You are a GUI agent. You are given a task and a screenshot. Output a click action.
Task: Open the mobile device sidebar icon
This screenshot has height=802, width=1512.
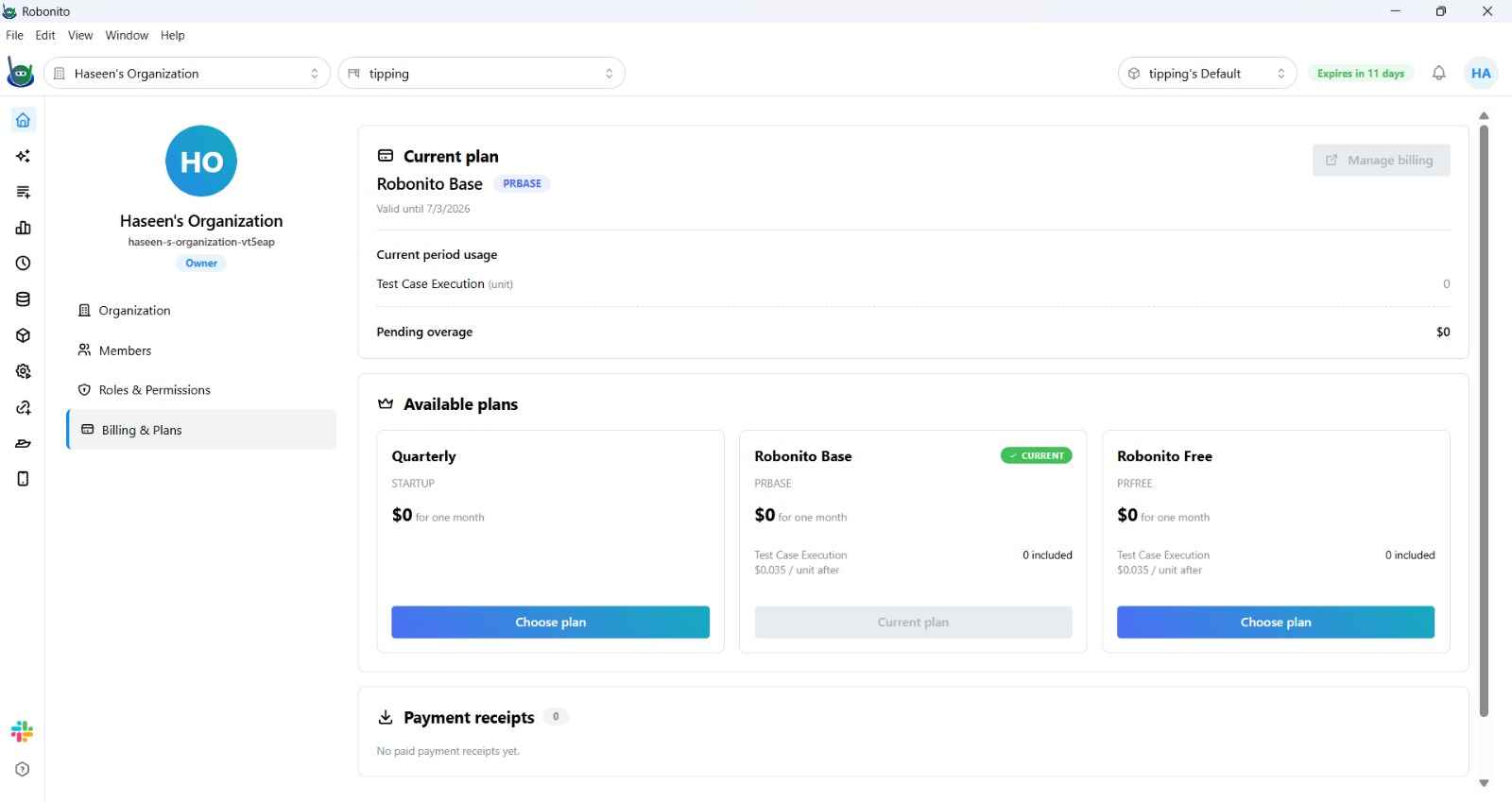click(x=23, y=479)
